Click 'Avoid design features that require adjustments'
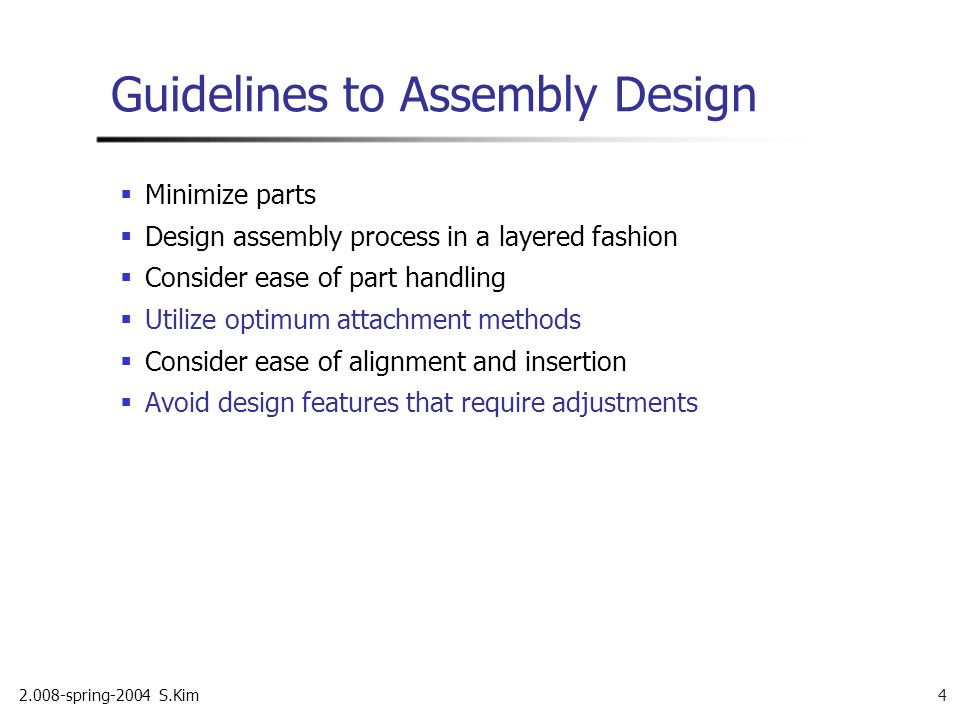 point(421,403)
